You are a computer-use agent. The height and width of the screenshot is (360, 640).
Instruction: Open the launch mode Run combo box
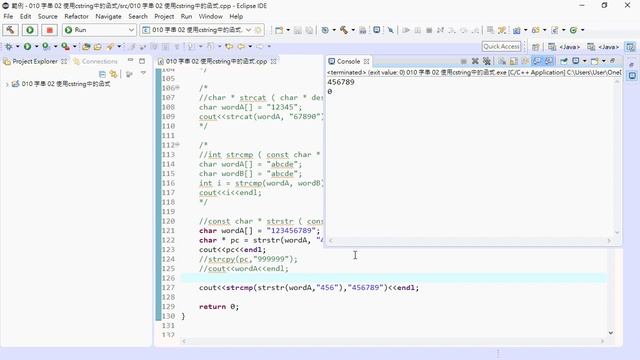[99, 30]
